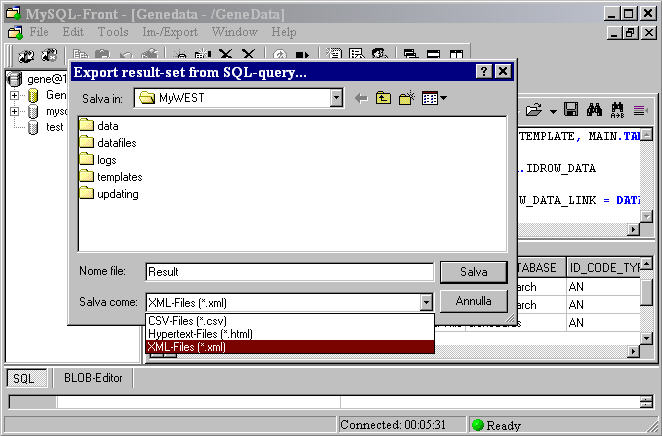The image size is (662, 436).
Task: Click in the Nome file input field
Action: [x=290, y=272]
